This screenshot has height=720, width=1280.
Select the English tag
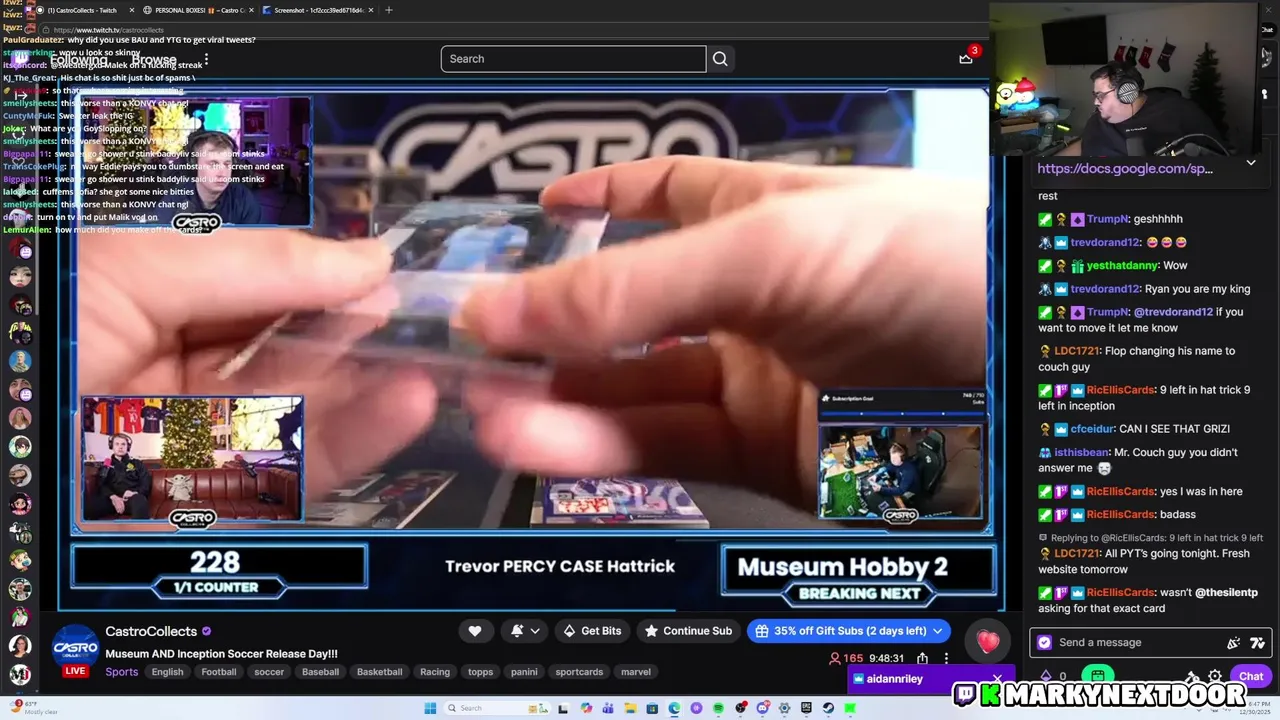point(167,672)
